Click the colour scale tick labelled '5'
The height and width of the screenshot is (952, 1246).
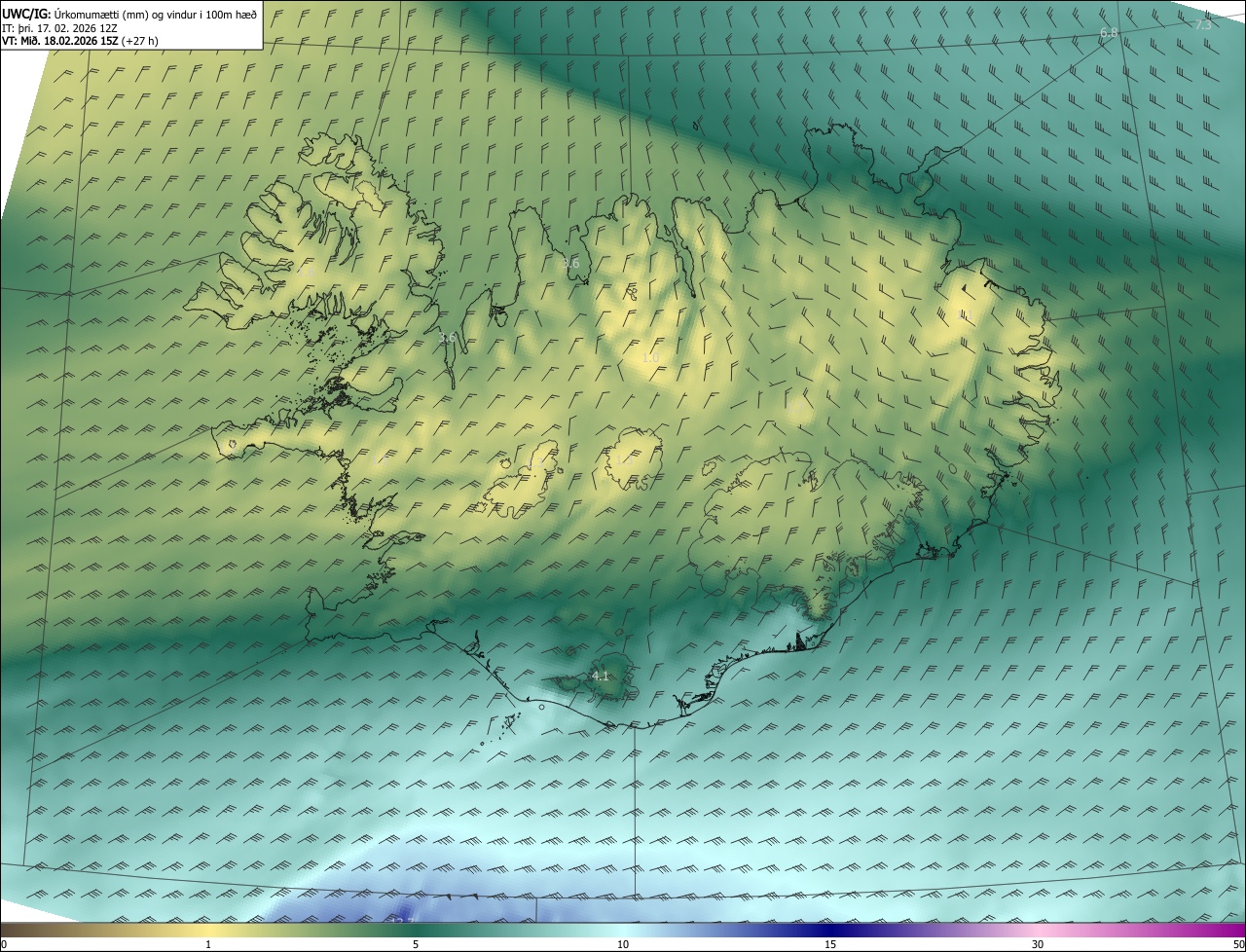(x=416, y=945)
